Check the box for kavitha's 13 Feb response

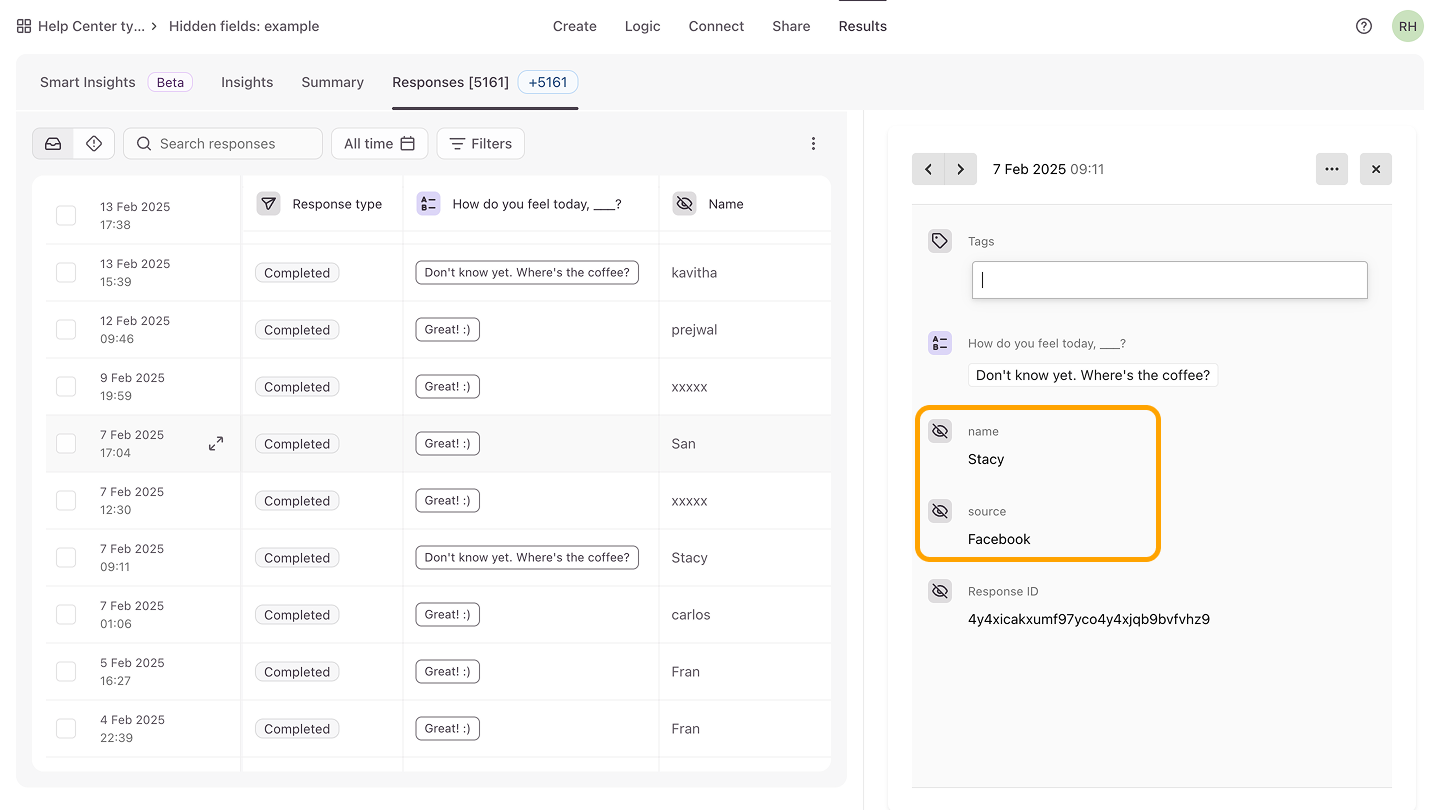[66, 272]
